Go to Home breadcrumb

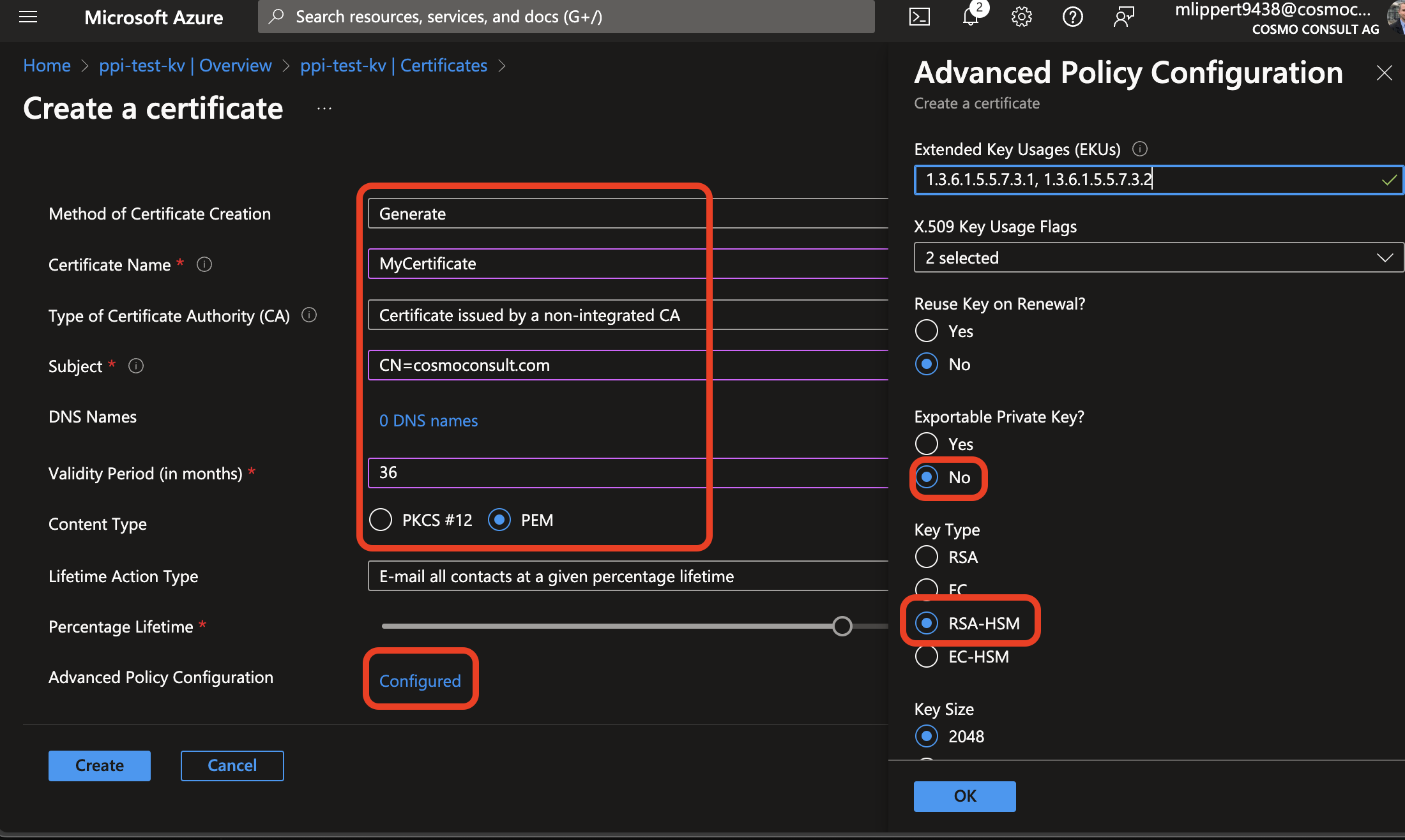47,65
